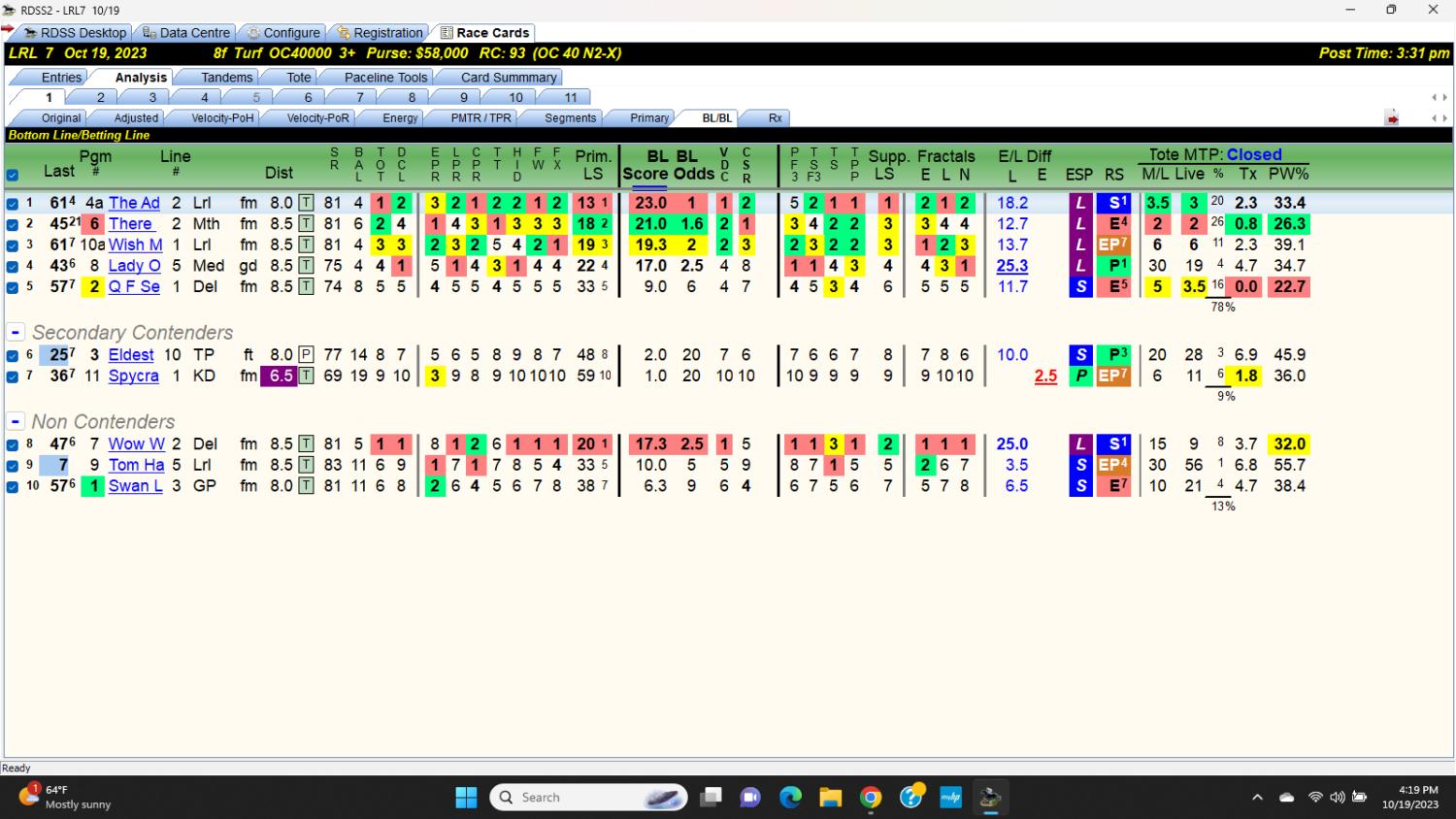
Task: Open the Get Help taskbar icon
Action: 910,798
